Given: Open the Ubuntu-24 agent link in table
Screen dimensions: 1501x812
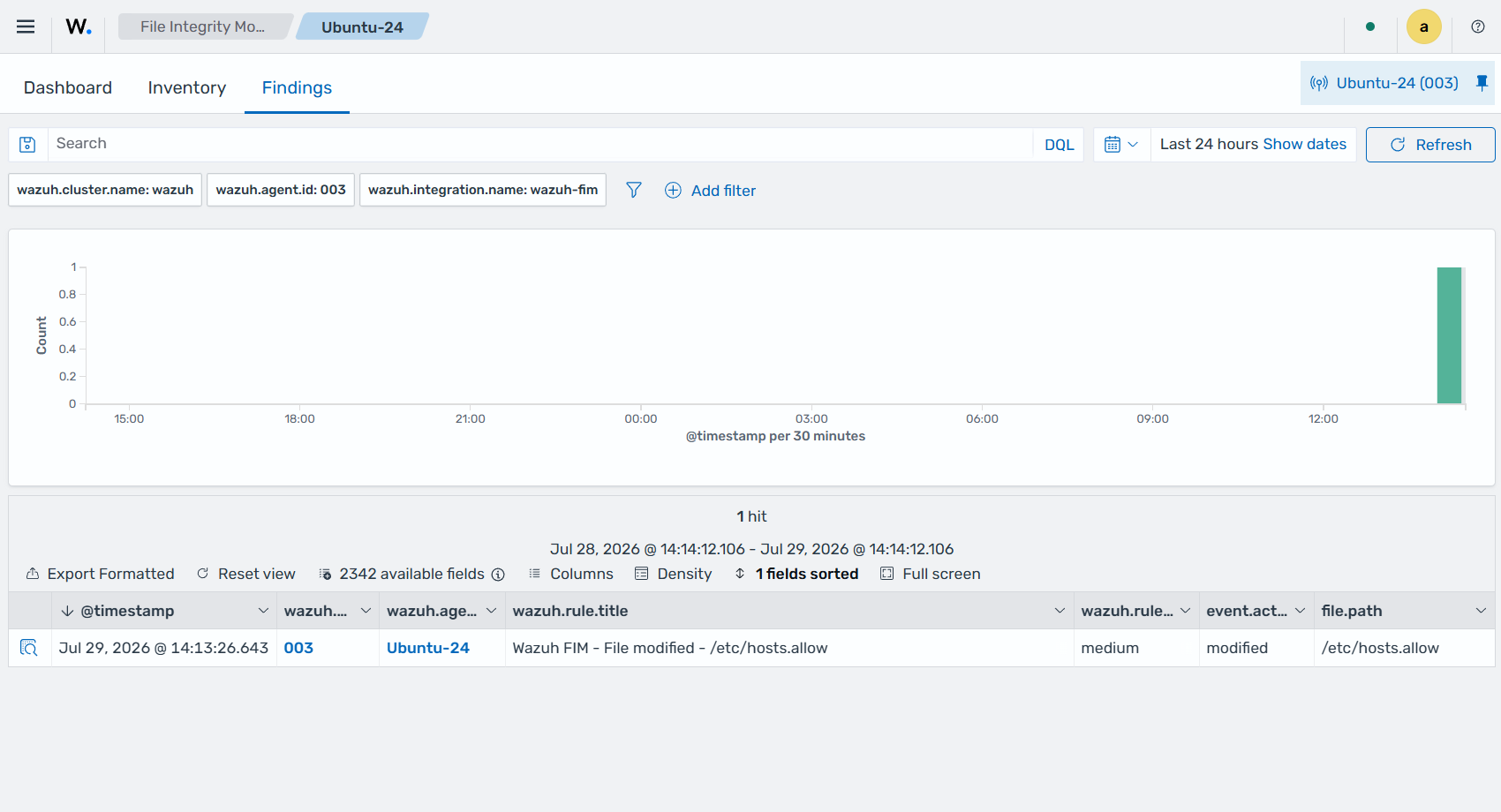Looking at the screenshot, I should [x=428, y=648].
